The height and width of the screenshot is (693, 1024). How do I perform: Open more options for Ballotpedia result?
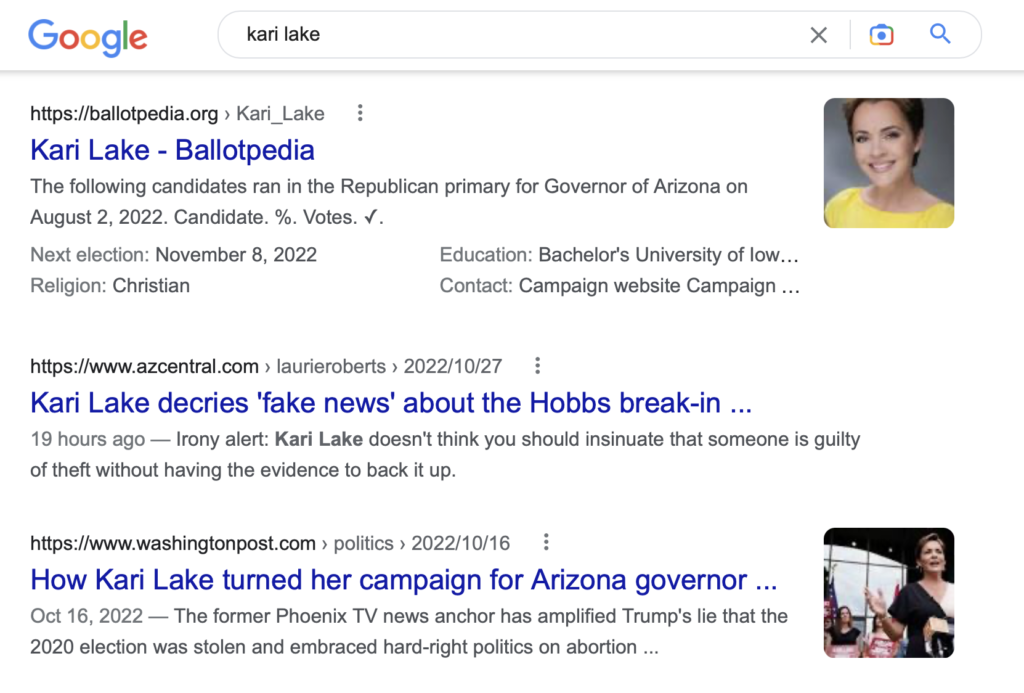coord(360,113)
